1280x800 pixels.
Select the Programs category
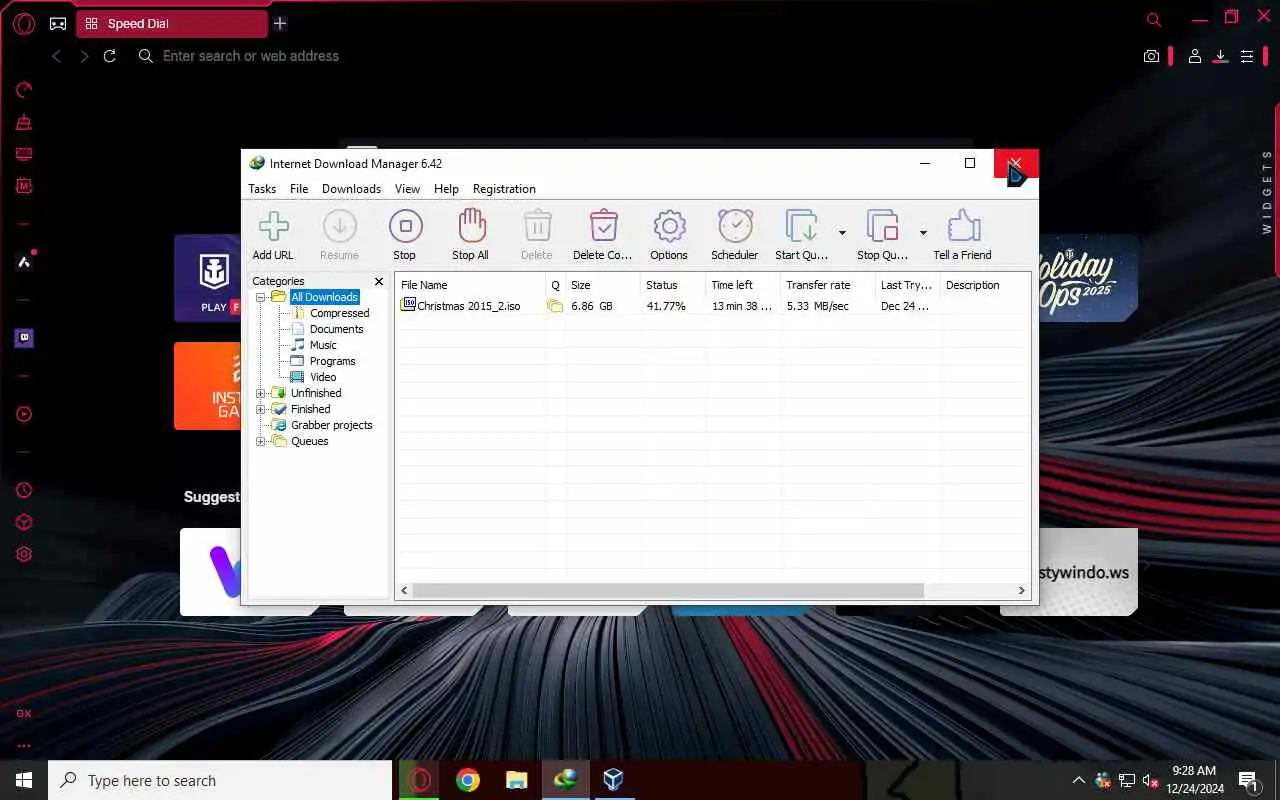click(332, 361)
